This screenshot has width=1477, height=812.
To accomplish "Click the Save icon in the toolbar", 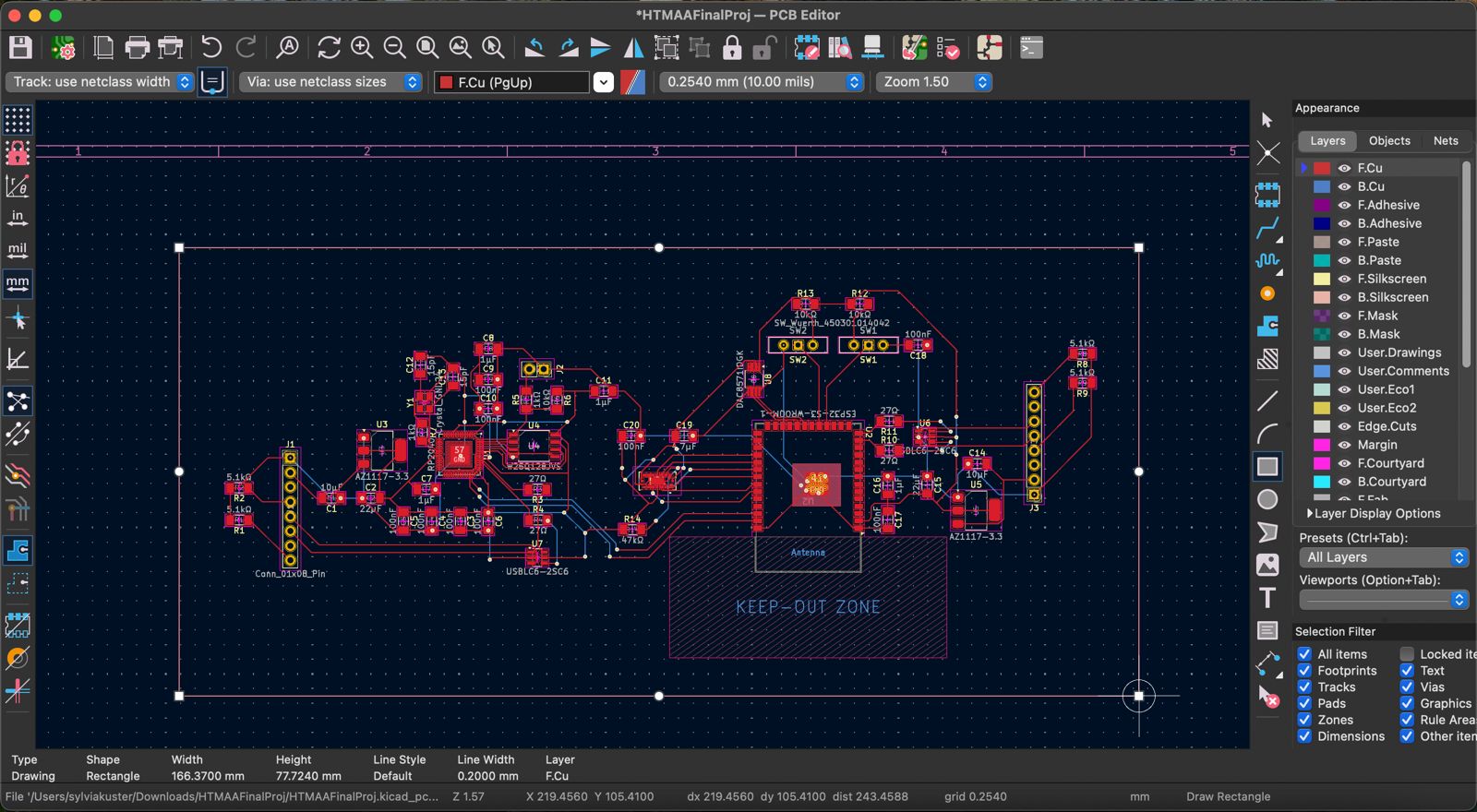I will 20,48.
